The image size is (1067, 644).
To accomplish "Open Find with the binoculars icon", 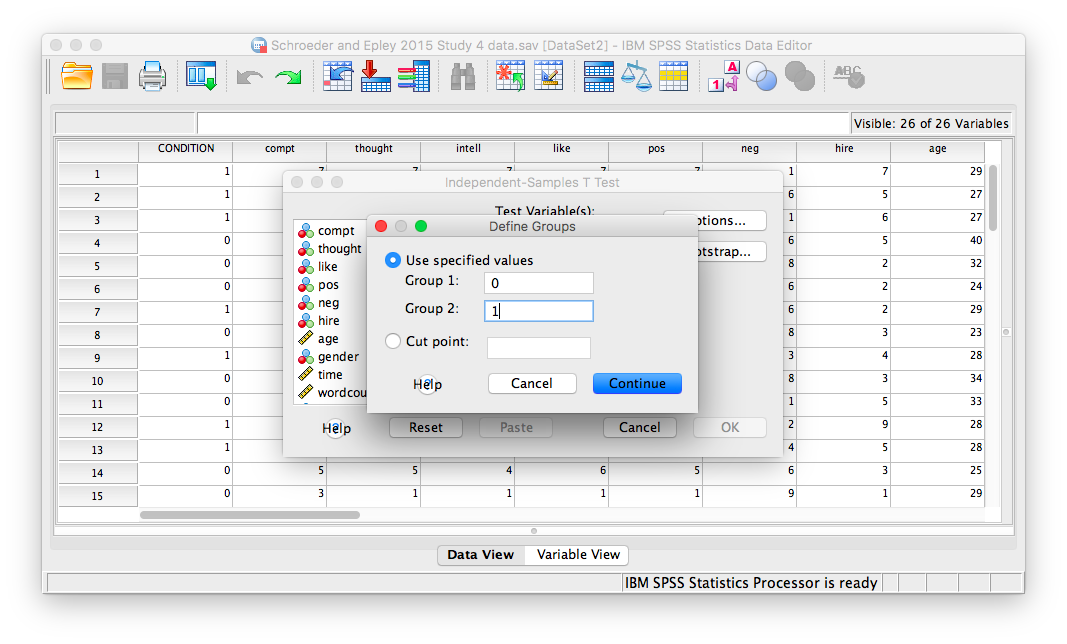I will coord(463,77).
